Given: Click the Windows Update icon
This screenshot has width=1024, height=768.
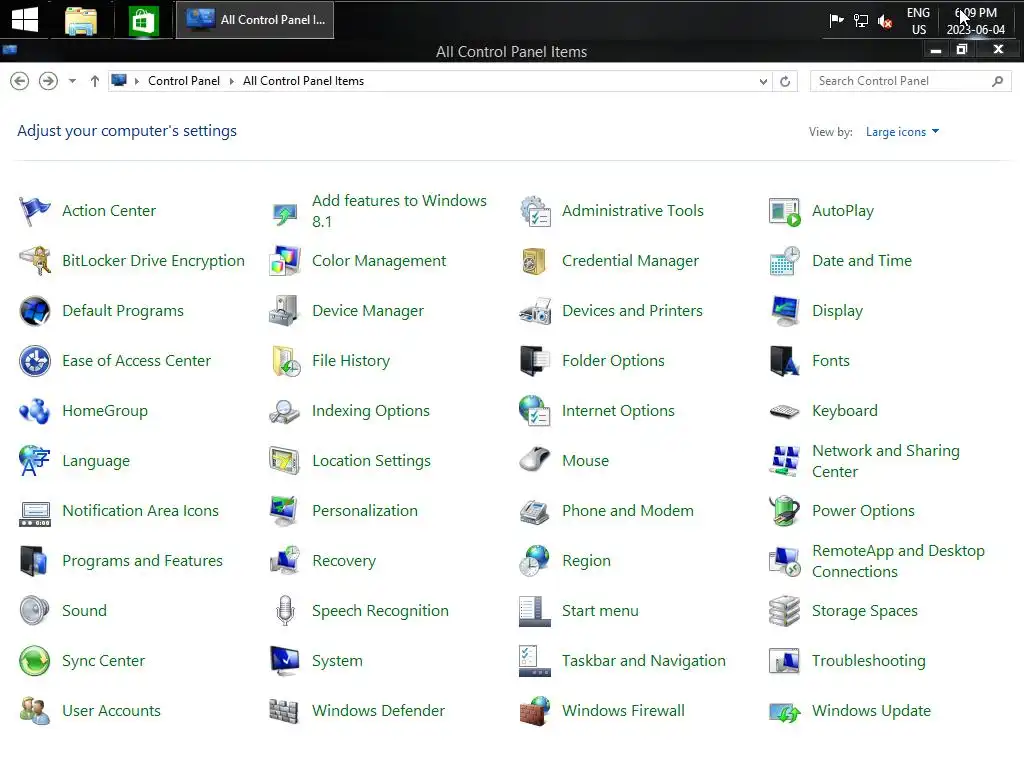Looking at the screenshot, I should [785, 711].
